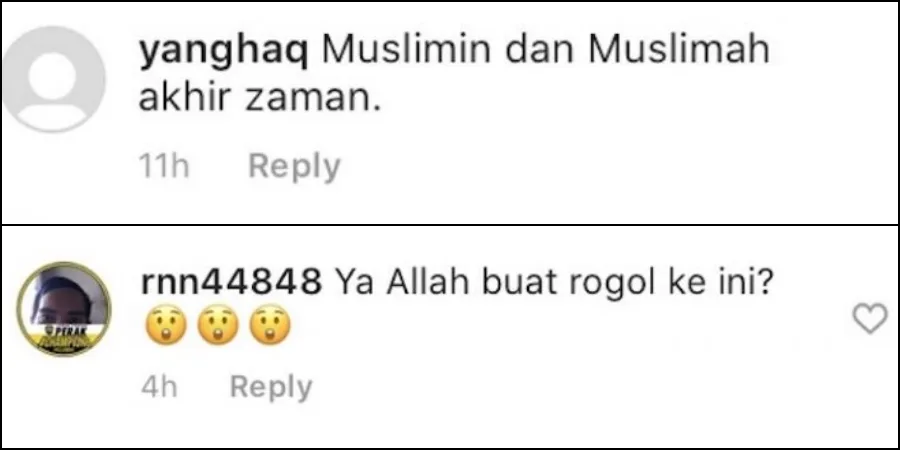
Task: Open rnn44848's profile photo with yellow ring
Action: tap(64, 309)
